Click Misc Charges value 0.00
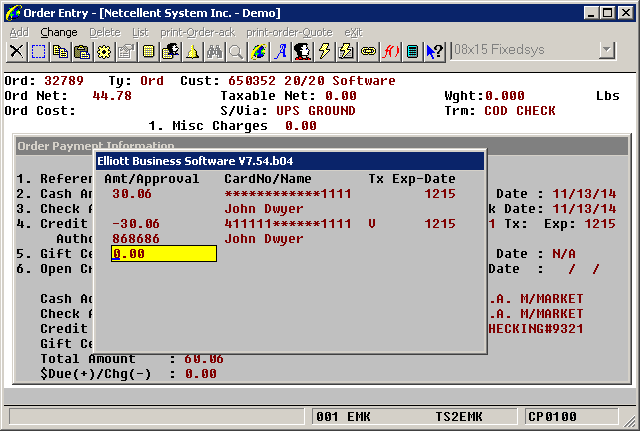 (301, 126)
